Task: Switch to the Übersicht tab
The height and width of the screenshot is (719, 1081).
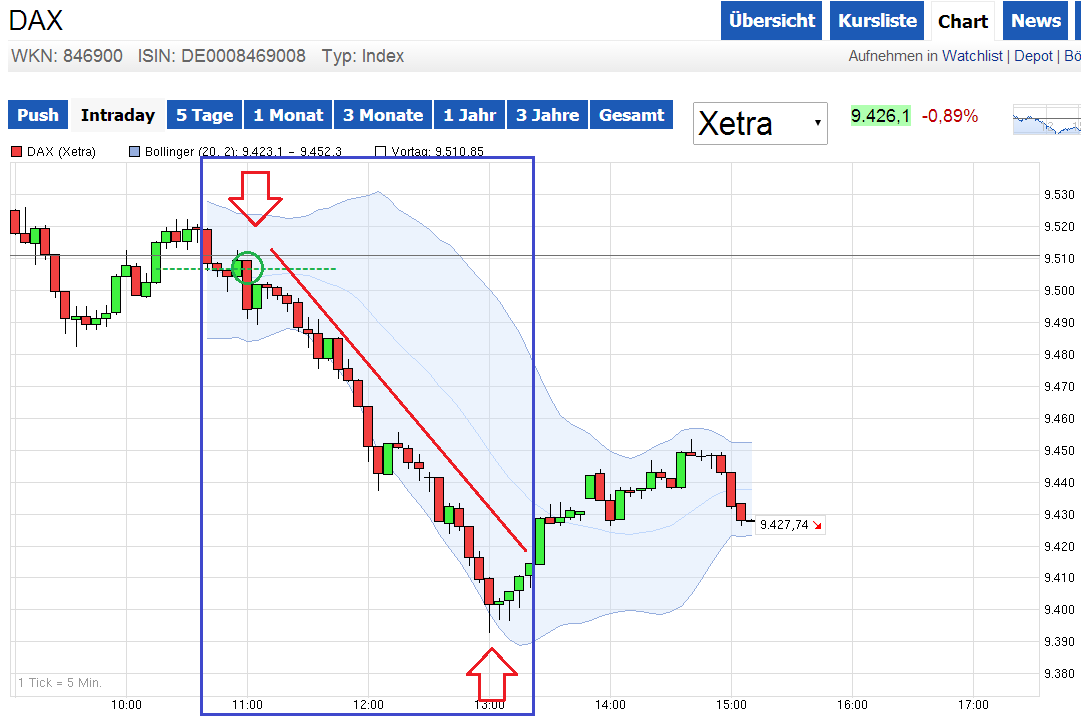Action: (x=771, y=20)
